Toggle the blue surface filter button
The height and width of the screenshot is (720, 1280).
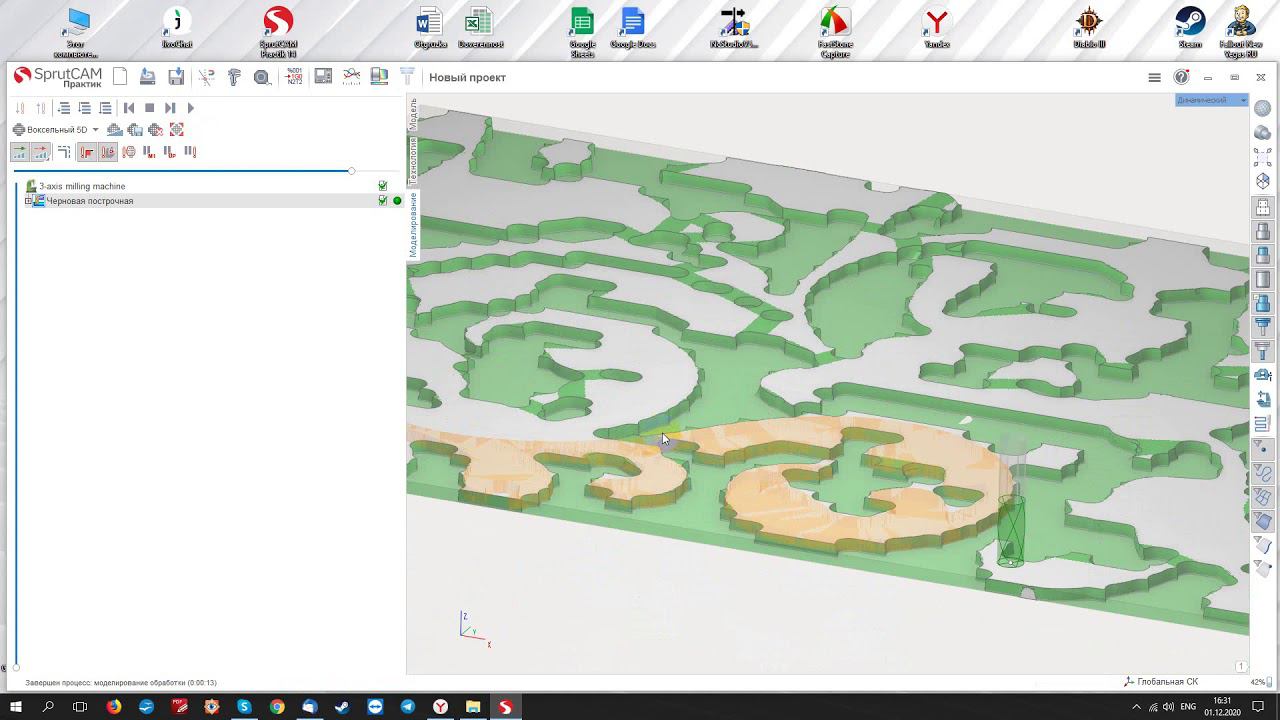coord(1262,521)
